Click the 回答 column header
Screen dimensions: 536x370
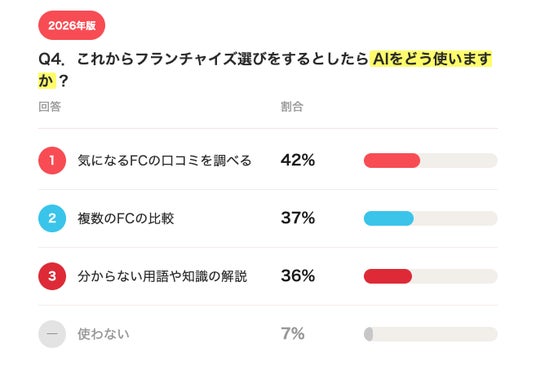[50, 107]
